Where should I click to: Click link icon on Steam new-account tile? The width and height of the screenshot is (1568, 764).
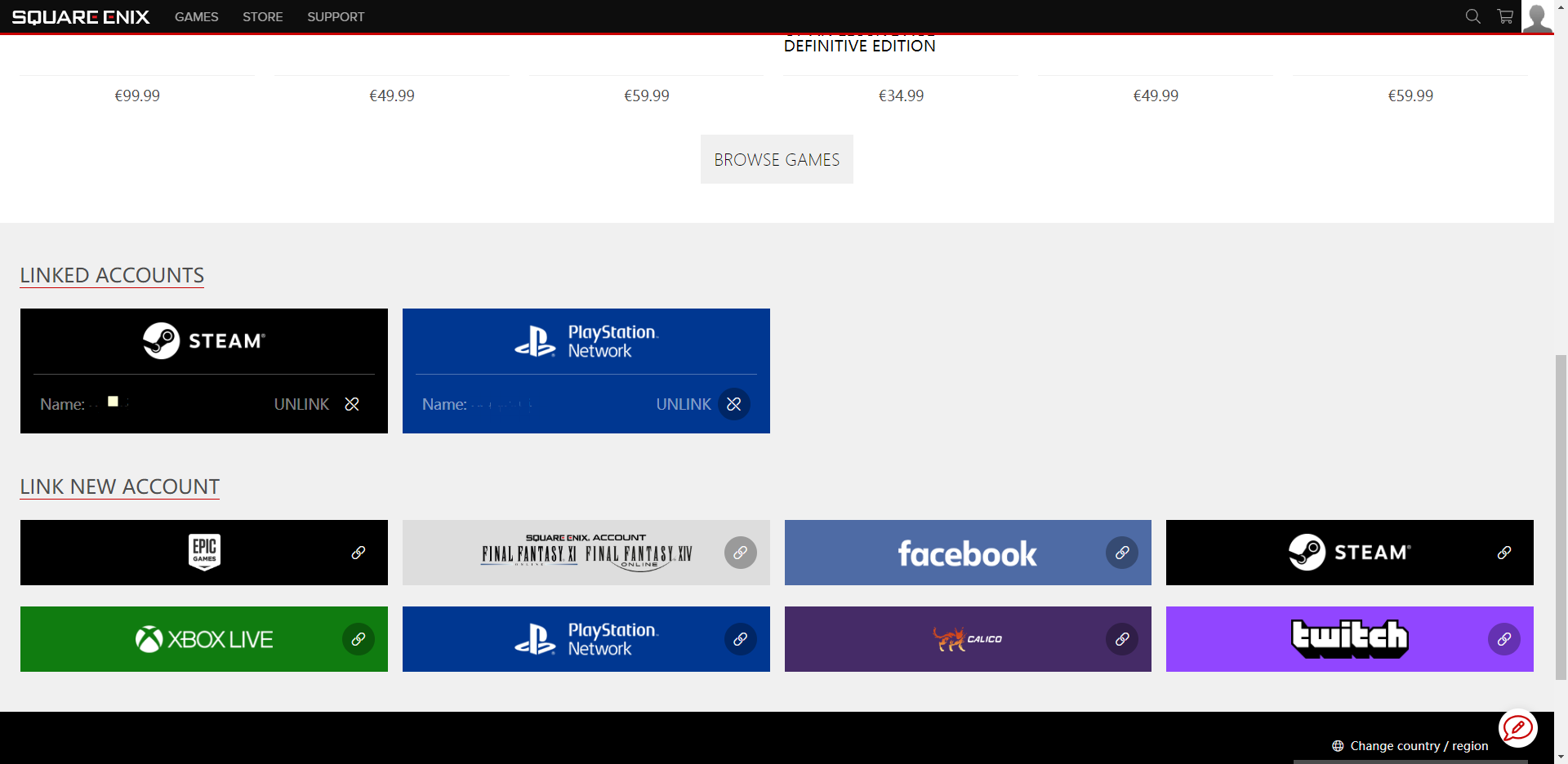[x=1504, y=553]
